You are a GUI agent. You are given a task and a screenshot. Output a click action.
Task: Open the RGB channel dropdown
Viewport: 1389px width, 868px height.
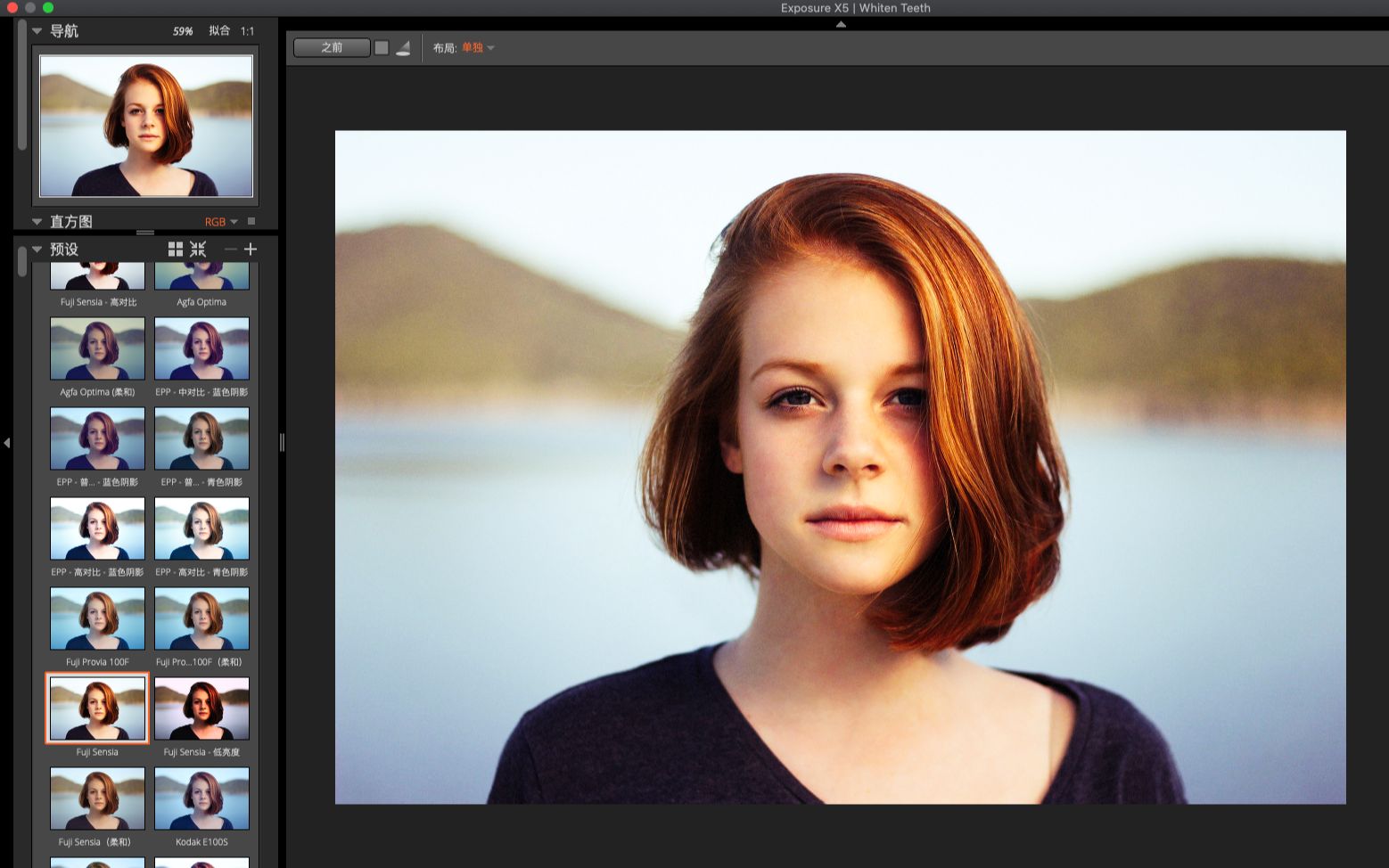click(221, 222)
